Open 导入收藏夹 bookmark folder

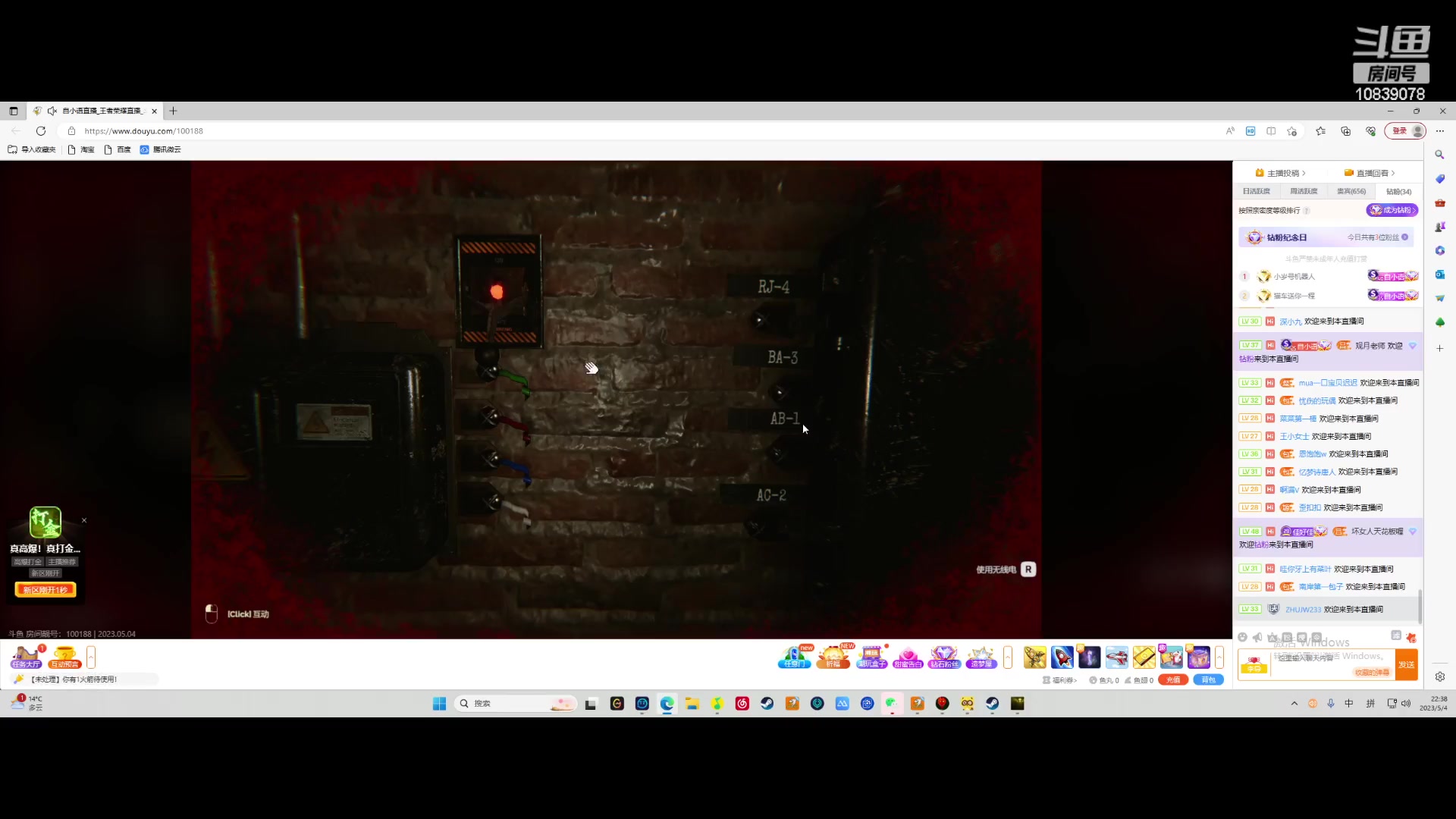[x=32, y=149]
